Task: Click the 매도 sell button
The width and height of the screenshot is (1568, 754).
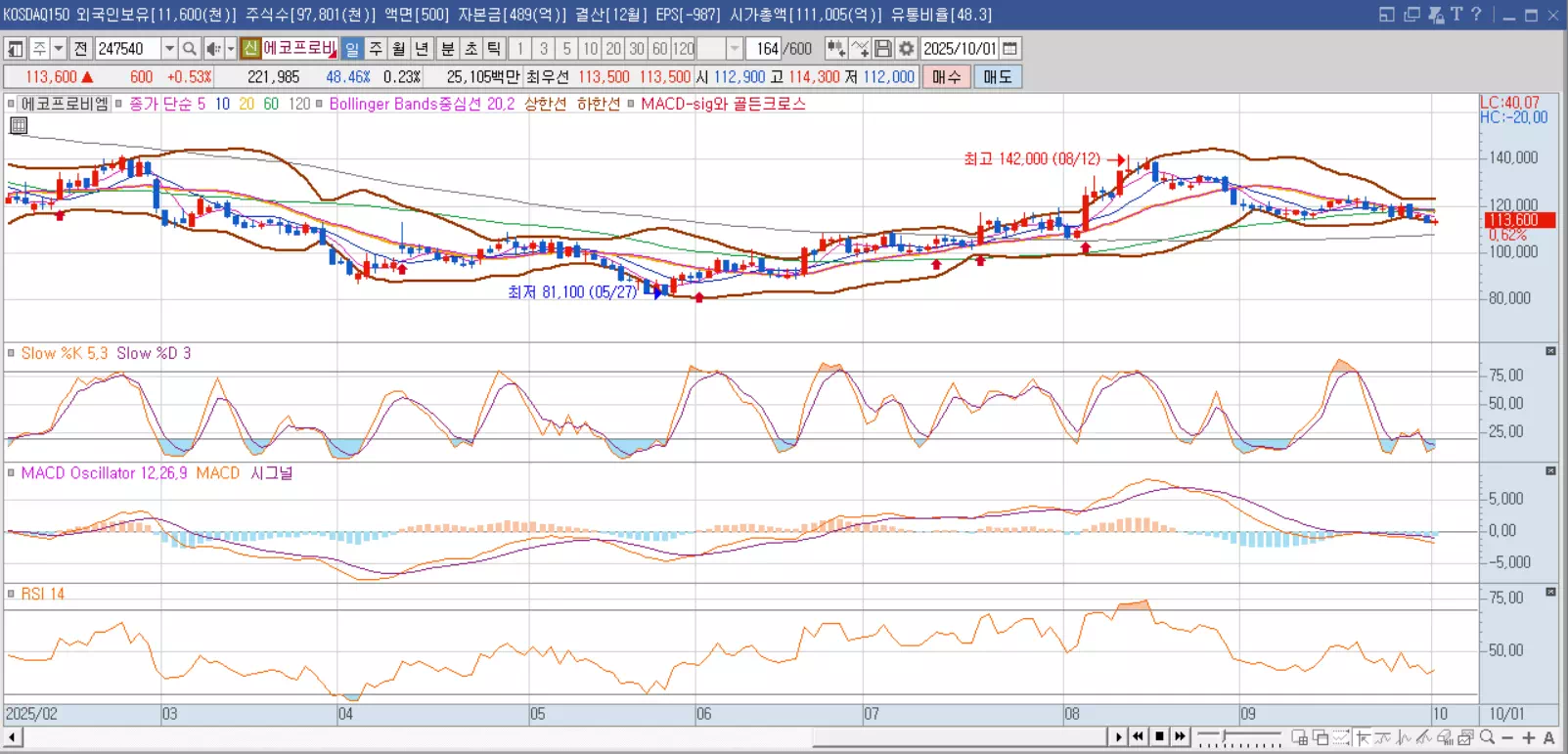Action: 998,76
